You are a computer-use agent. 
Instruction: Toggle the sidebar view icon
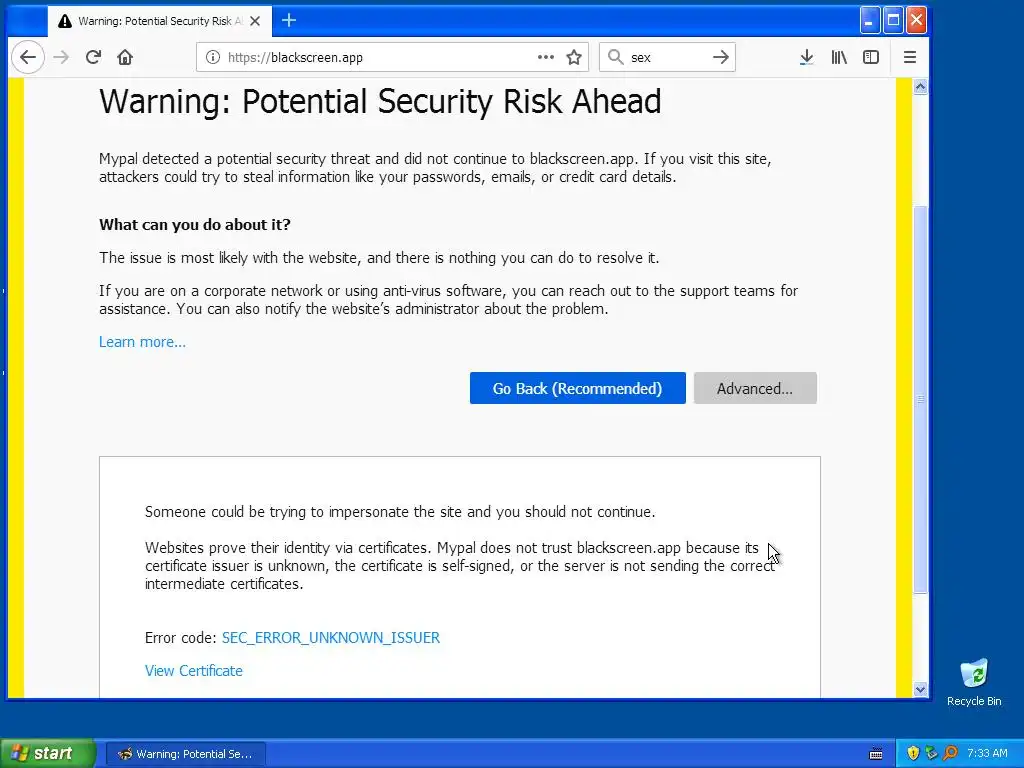point(871,57)
